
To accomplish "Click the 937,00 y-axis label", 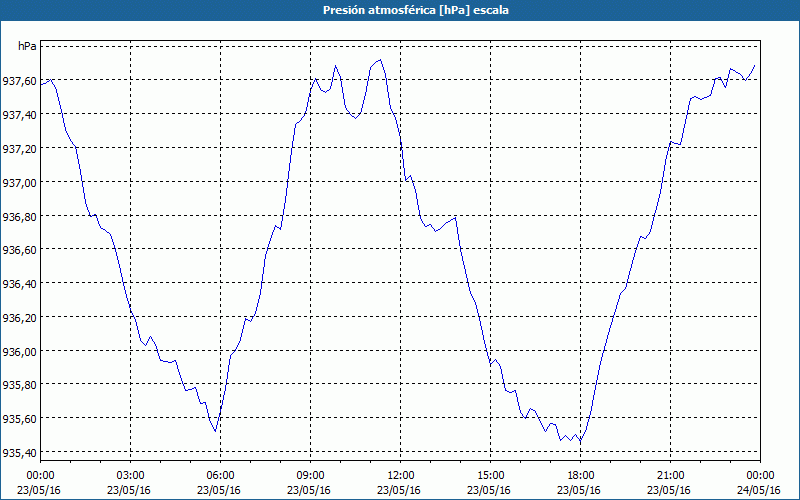I will pos(19,182).
